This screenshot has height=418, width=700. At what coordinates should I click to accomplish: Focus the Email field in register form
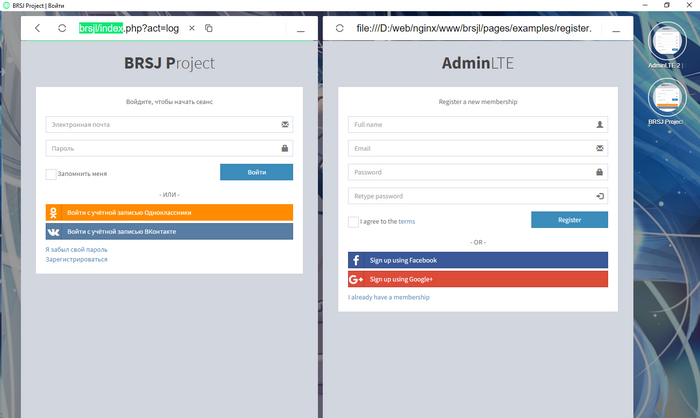tap(478, 148)
